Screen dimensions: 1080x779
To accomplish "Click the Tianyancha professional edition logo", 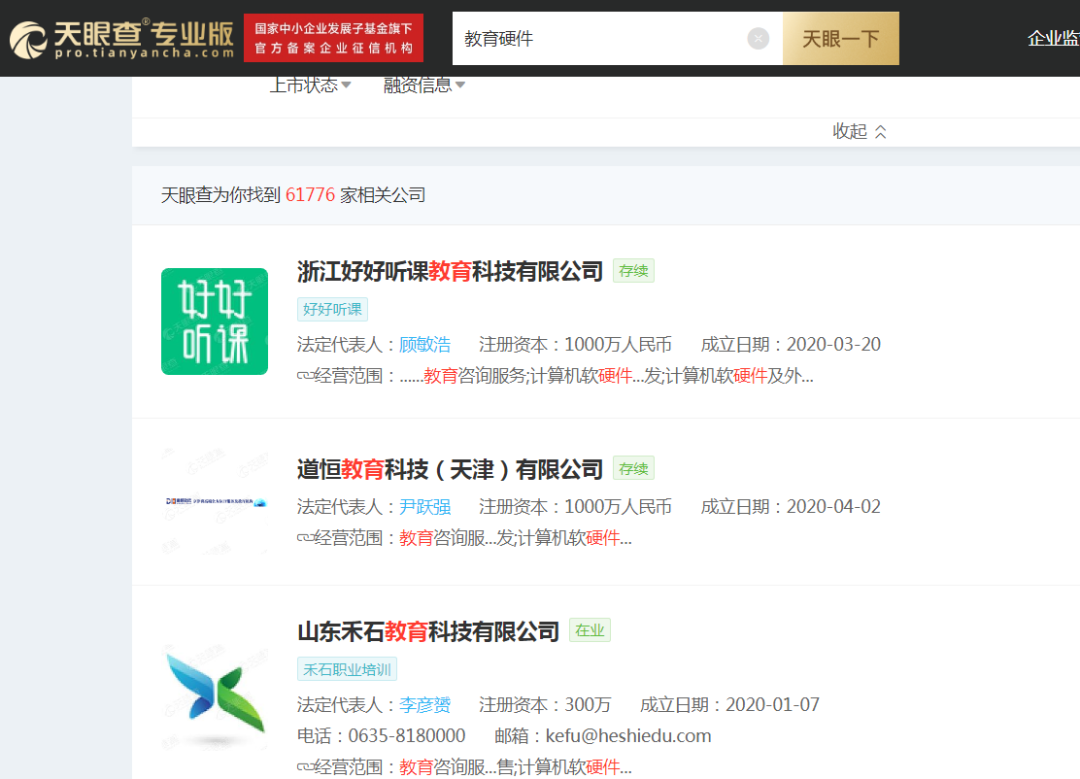I will click(122, 39).
